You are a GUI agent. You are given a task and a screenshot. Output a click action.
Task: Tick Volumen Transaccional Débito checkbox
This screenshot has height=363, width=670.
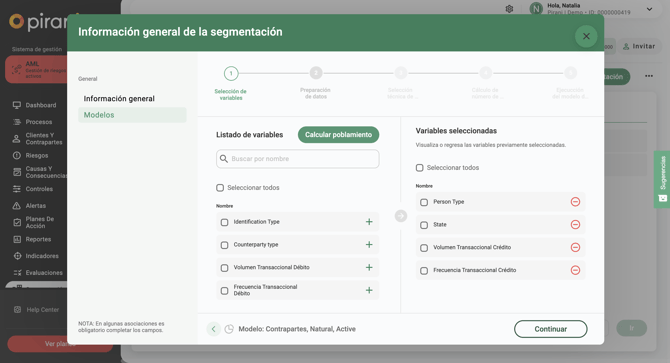[224, 268]
